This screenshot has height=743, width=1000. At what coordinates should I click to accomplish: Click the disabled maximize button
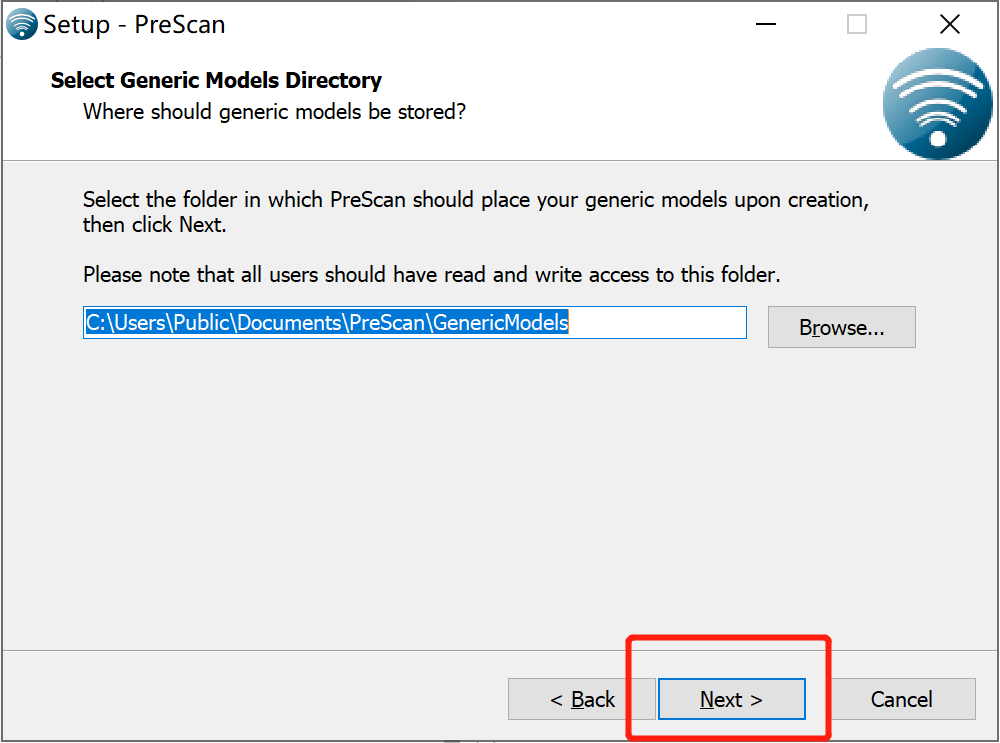pos(857,24)
